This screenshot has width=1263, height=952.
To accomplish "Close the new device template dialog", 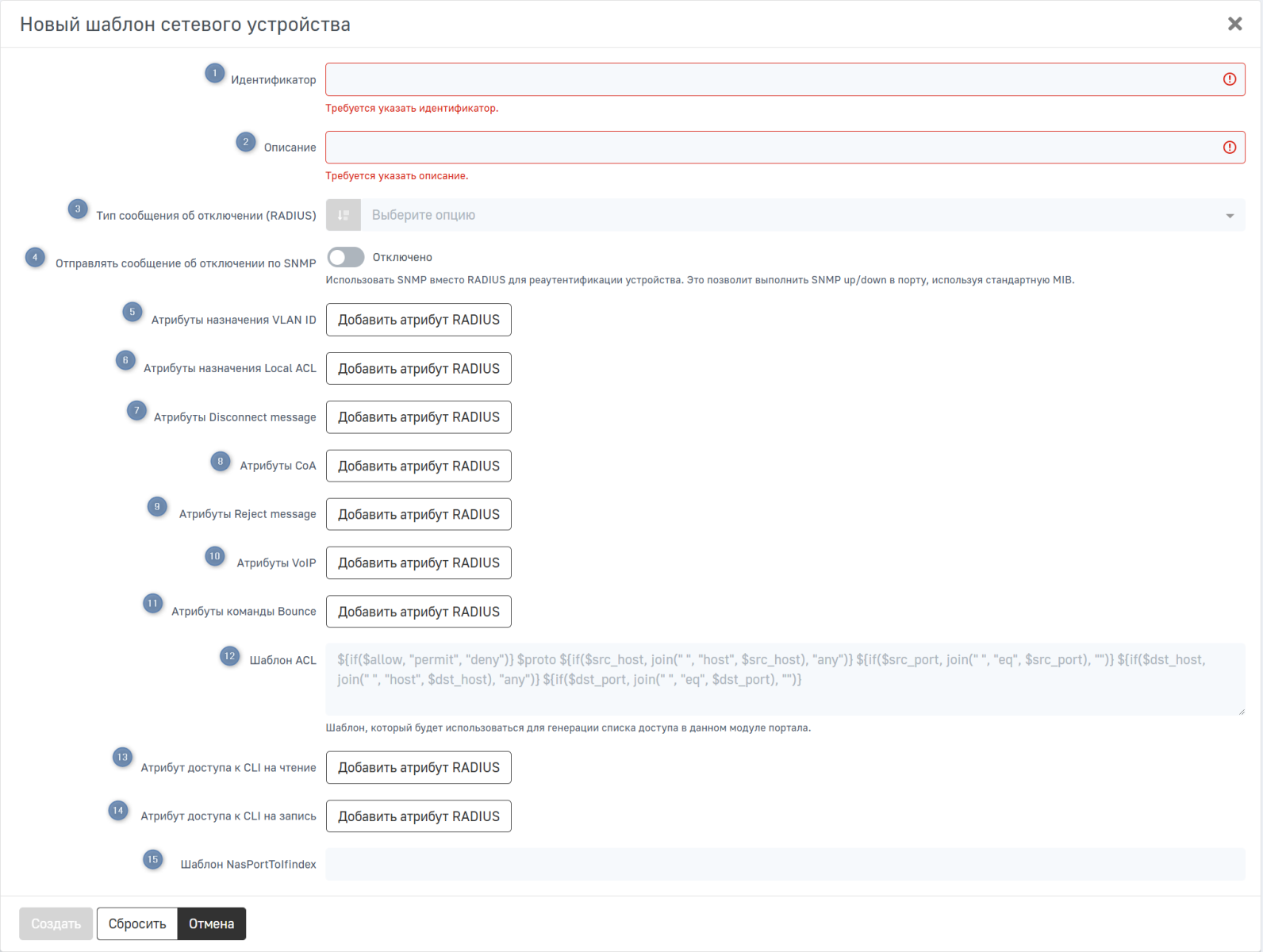I will pos(1234,24).
